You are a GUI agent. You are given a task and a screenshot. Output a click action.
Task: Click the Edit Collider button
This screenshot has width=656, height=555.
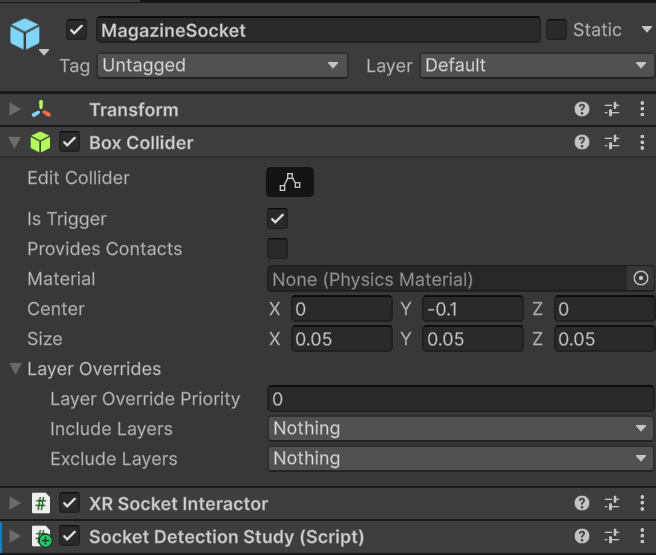pos(289,182)
